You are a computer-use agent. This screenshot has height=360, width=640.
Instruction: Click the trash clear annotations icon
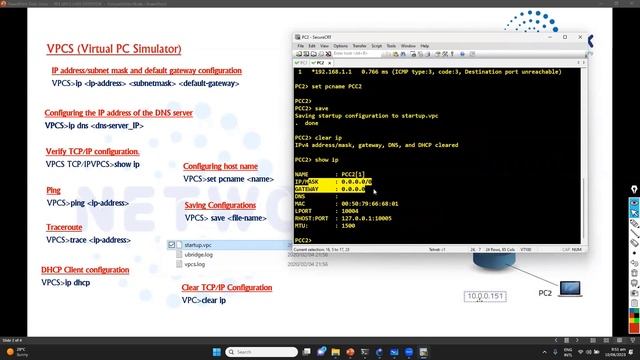click(x=634, y=273)
